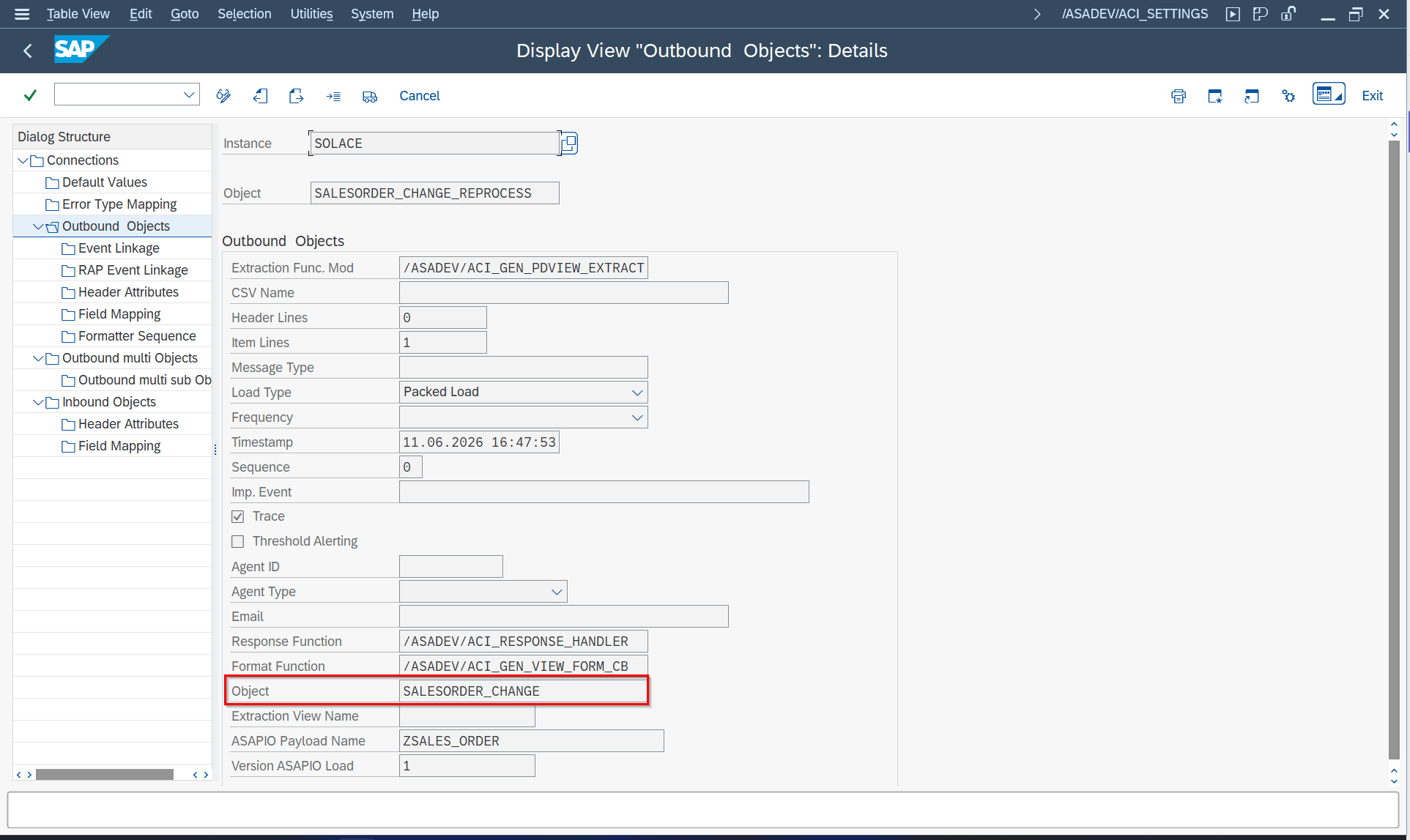Open value help icon next to Instance
Viewport: 1410px width, 840px height.
pyautogui.click(x=569, y=144)
